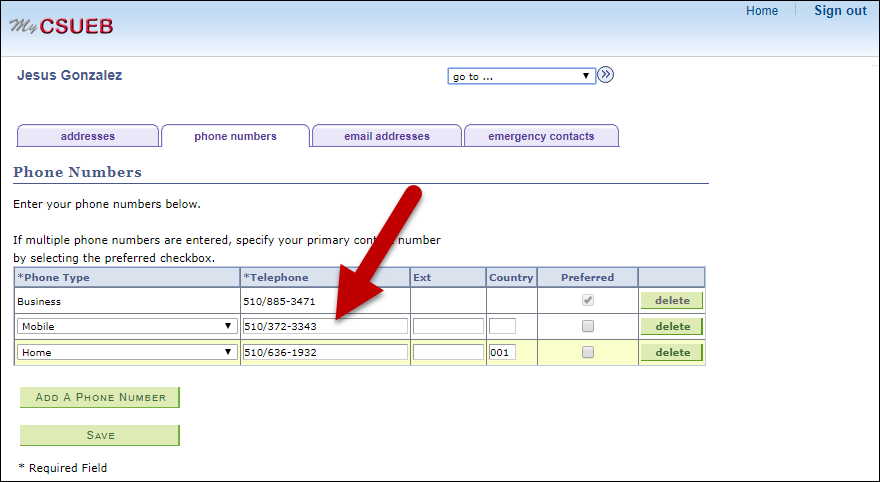The image size is (880, 482).
Task: Click the go button next to the go-to dropdown
Action: [605, 75]
